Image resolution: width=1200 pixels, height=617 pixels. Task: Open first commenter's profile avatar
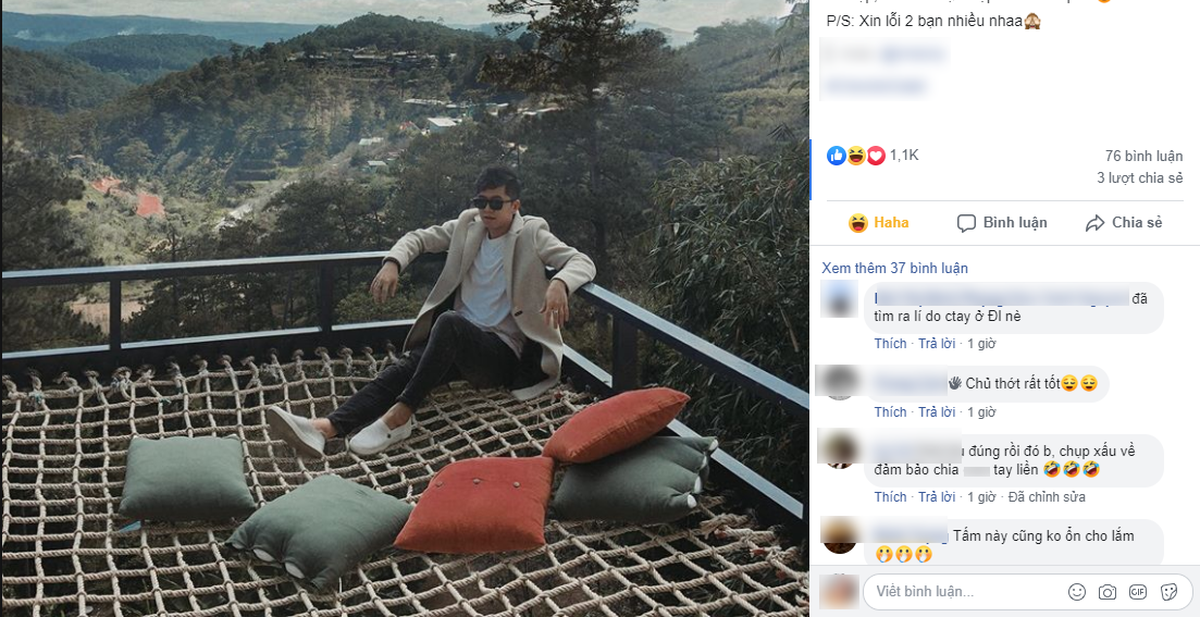(x=838, y=298)
